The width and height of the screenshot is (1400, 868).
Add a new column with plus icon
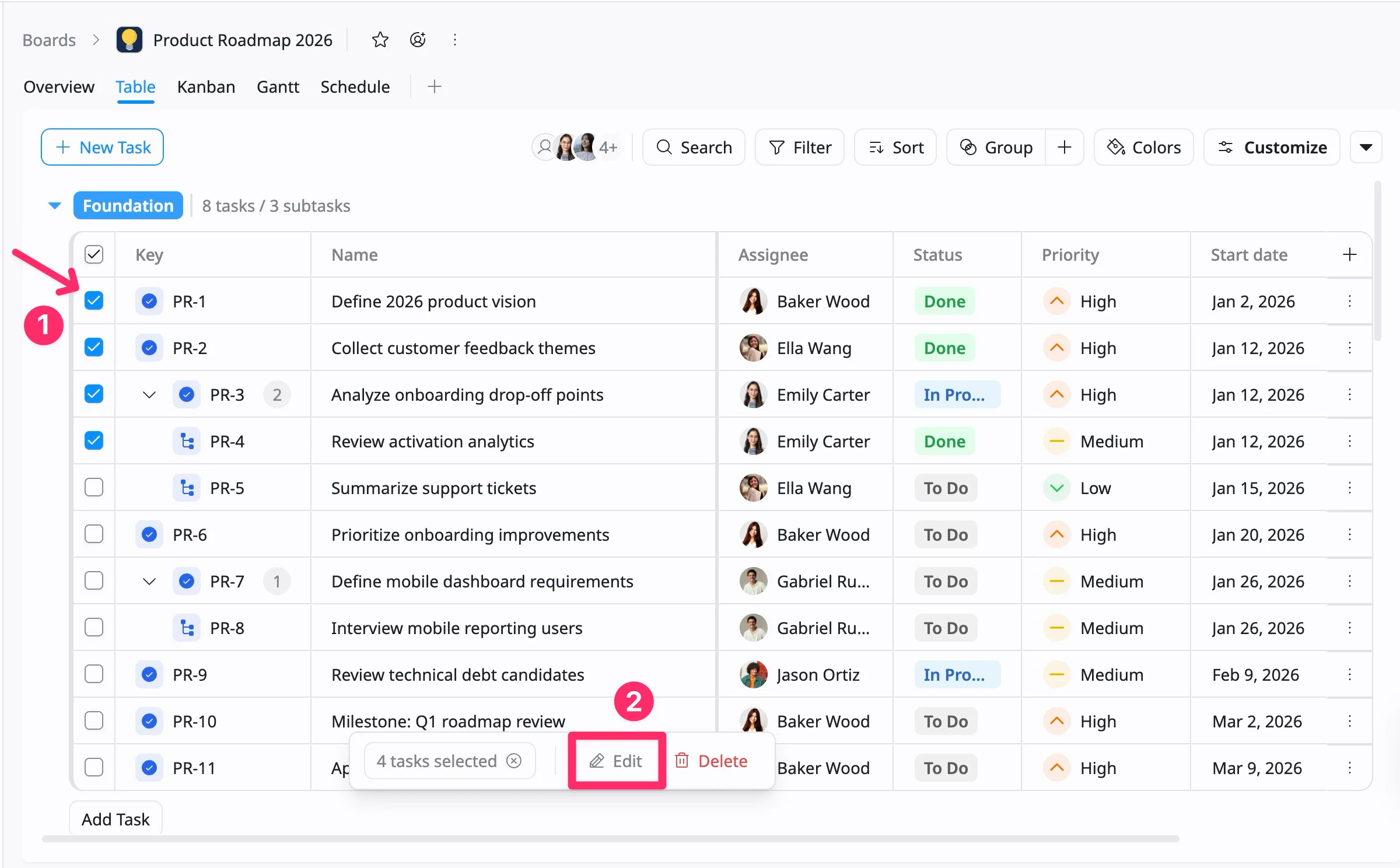[x=1349, y=254]
